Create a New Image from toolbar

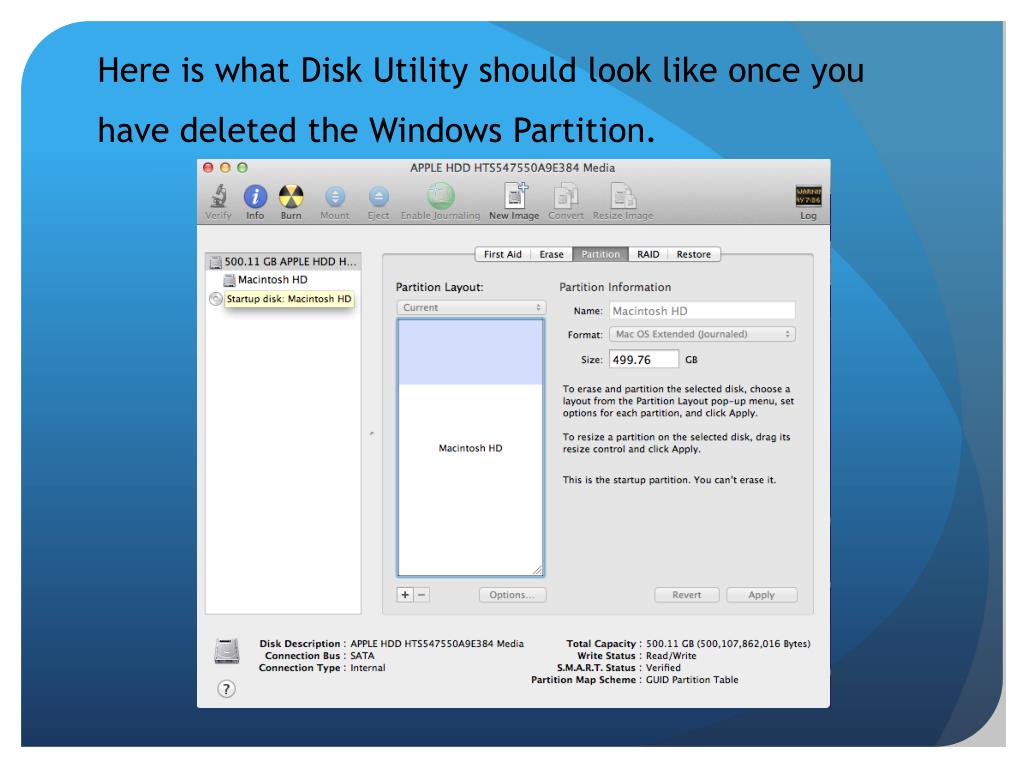click(x=515, y=195)
